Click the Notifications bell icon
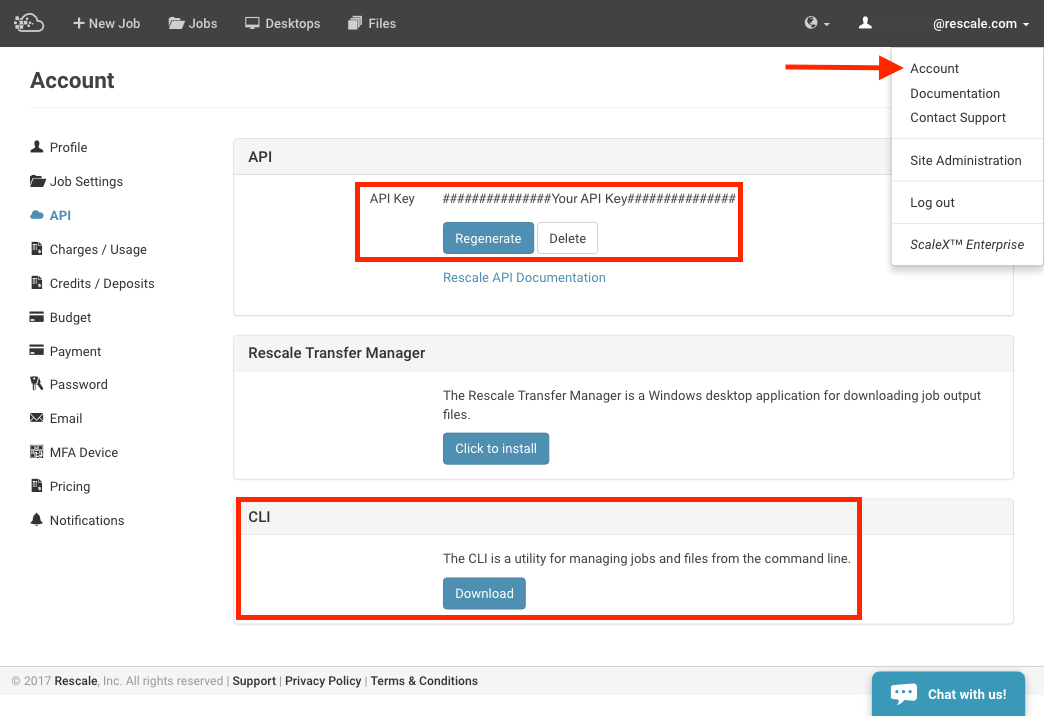Image resolution: width=1044 pixels, height=716 pixels. coord(37,520)
